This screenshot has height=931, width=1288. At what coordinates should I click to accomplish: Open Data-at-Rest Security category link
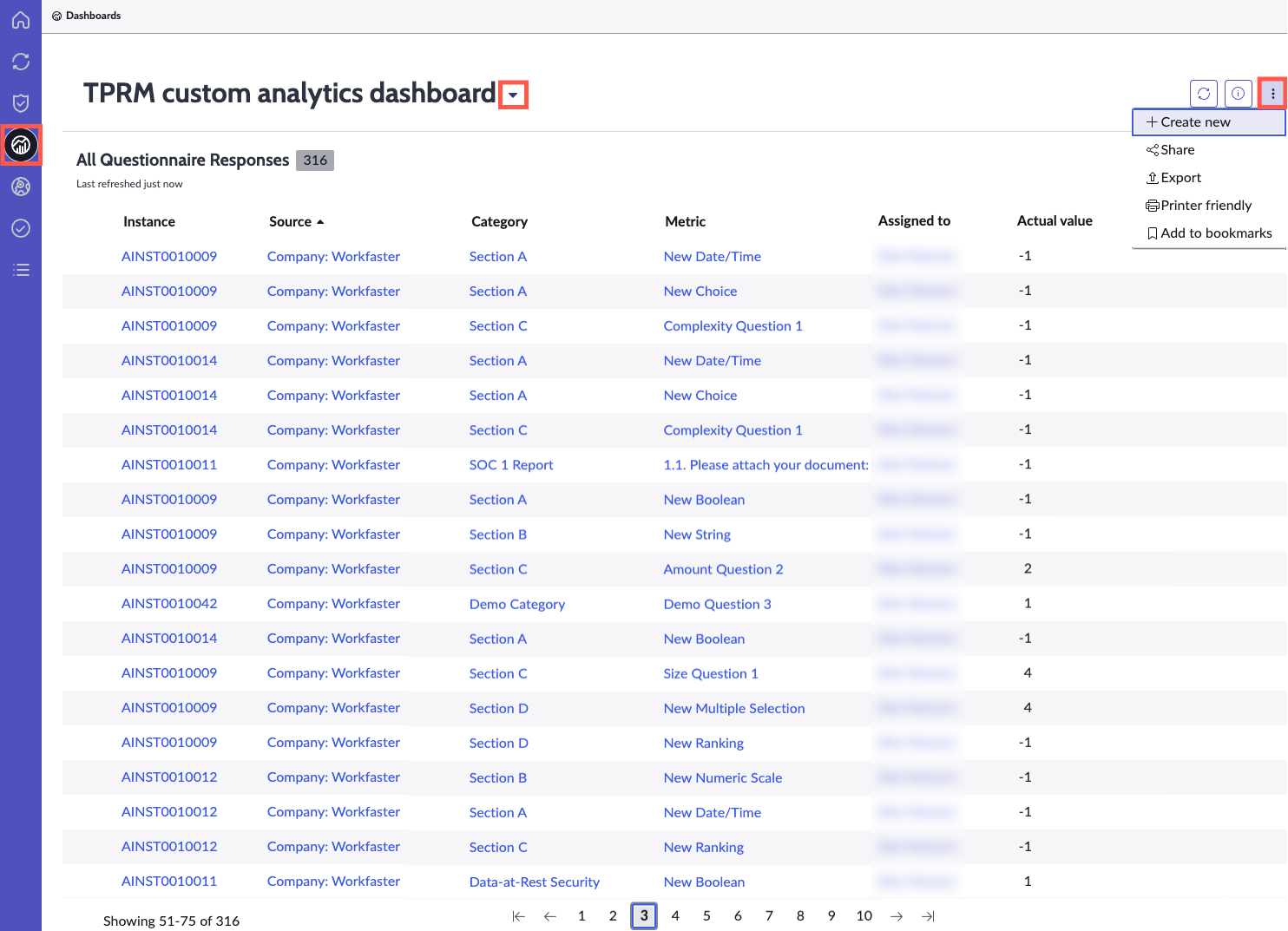pos(535,882)
